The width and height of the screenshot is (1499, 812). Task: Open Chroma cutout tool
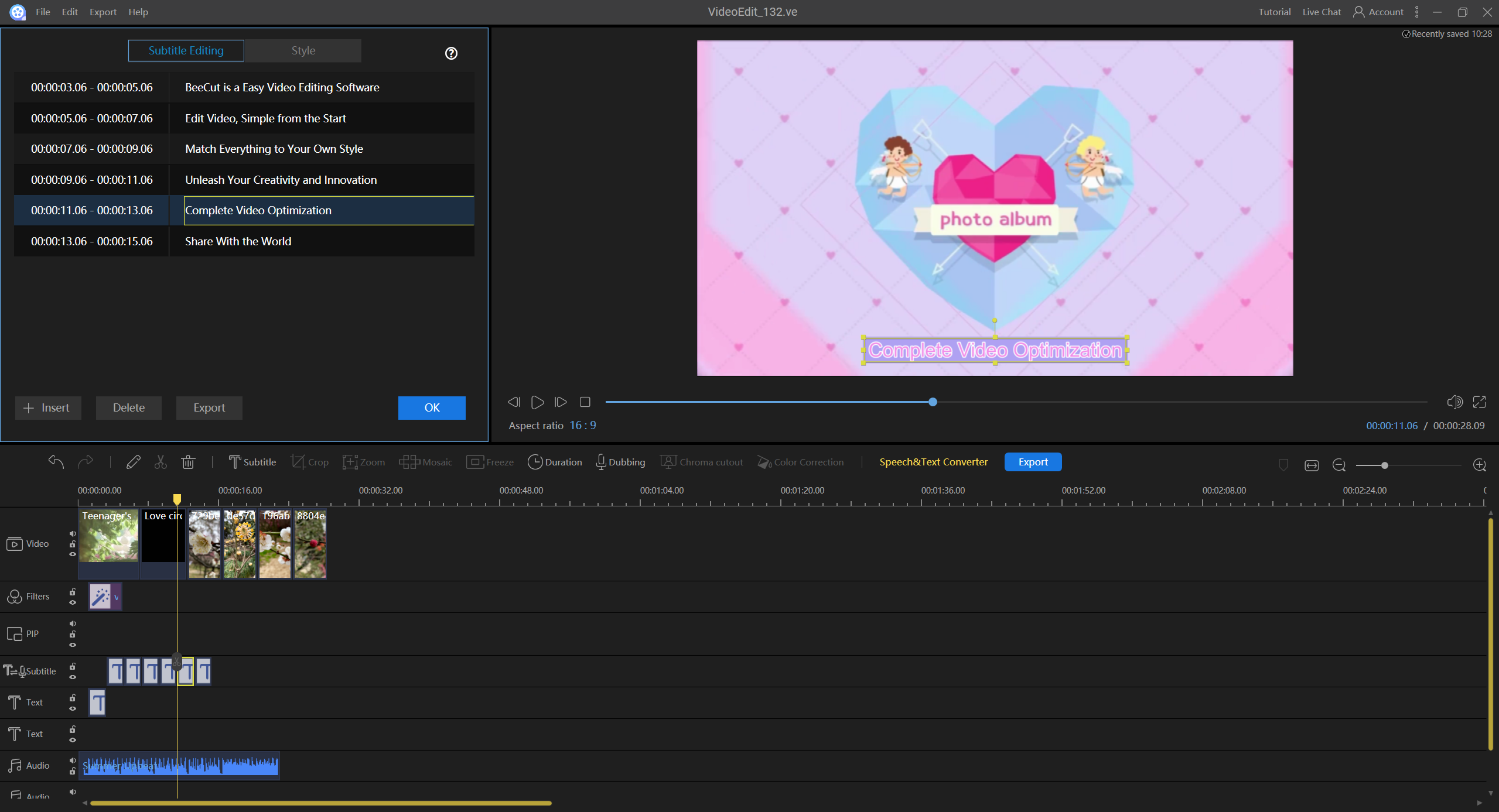tap(701, 462)
